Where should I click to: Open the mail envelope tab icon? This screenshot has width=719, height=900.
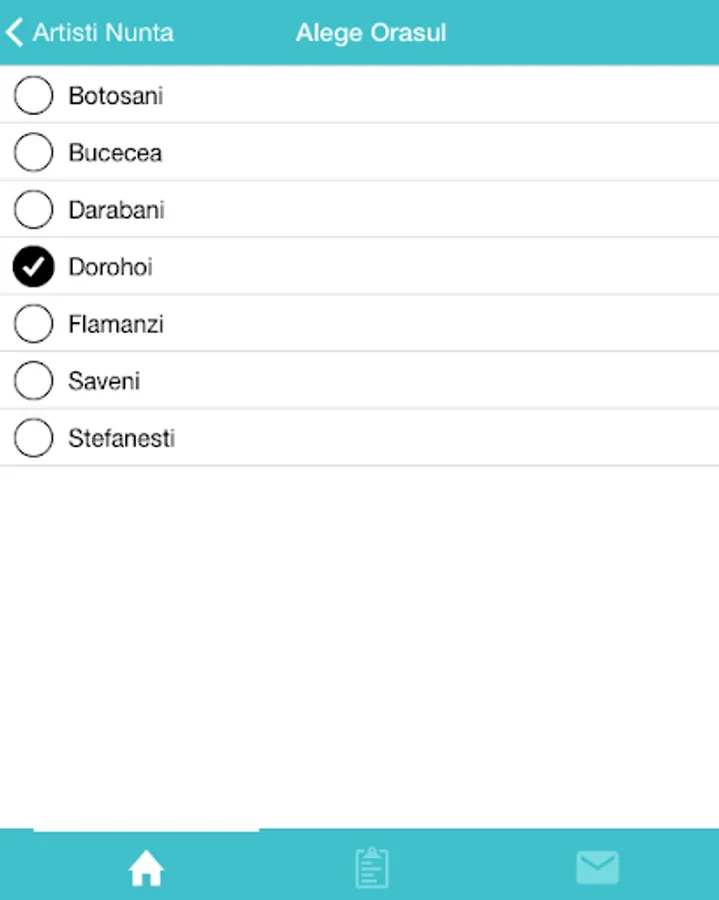point(597,868)
